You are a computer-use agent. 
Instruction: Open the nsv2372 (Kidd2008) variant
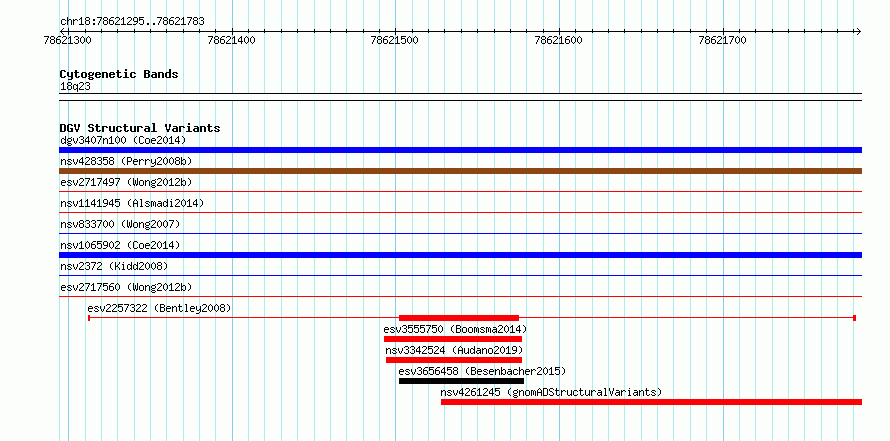(x=114, y=266)
